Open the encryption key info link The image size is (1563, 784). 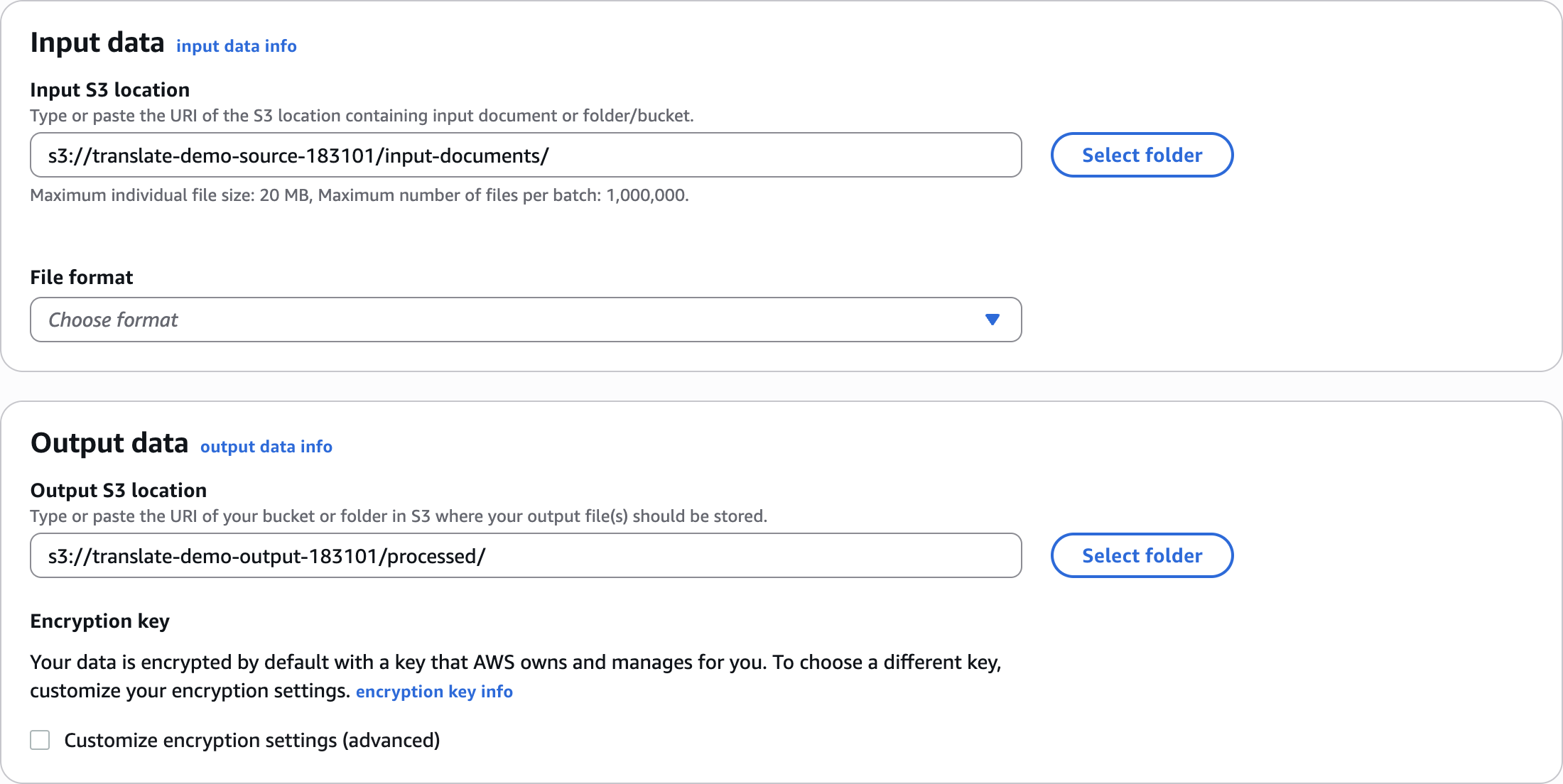(434, 692)
